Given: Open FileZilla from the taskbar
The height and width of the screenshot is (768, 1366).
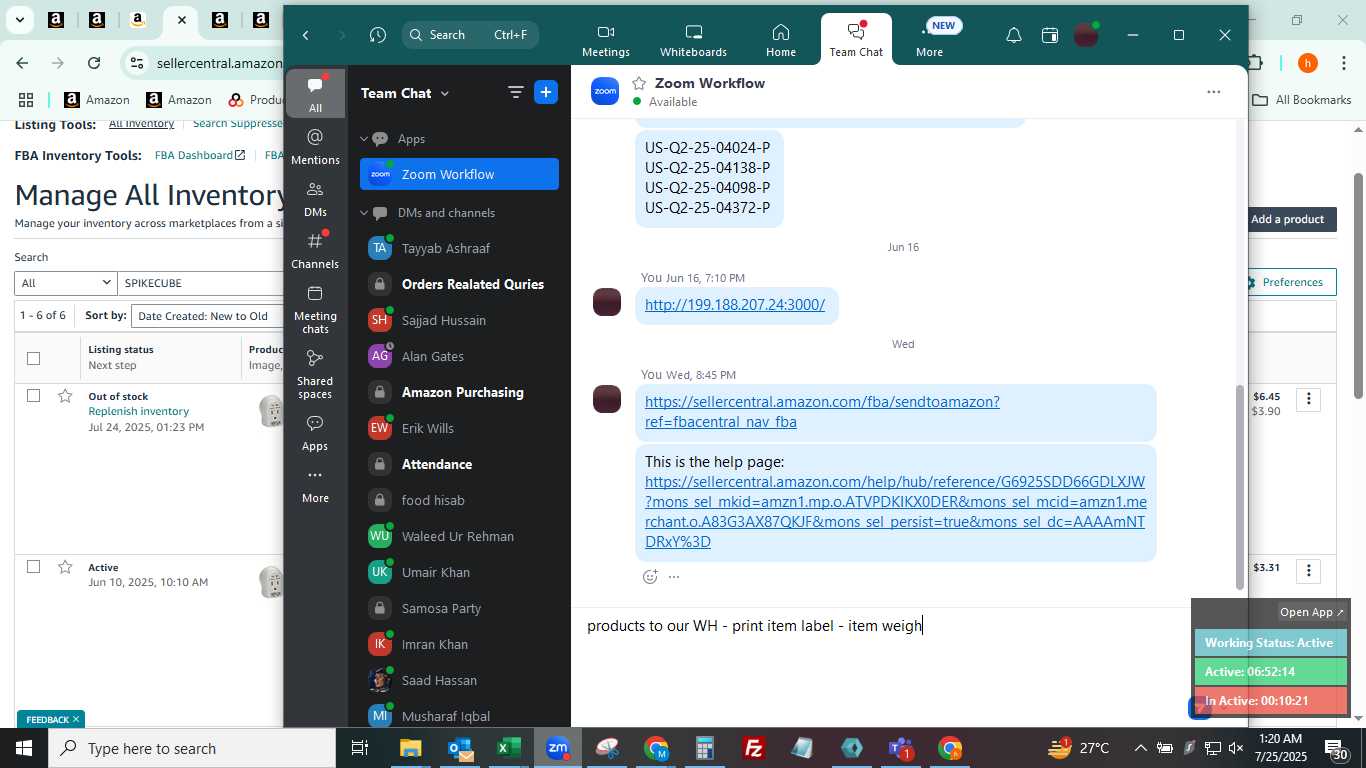Looking at the screenshot, I should [x=754, y=748].
